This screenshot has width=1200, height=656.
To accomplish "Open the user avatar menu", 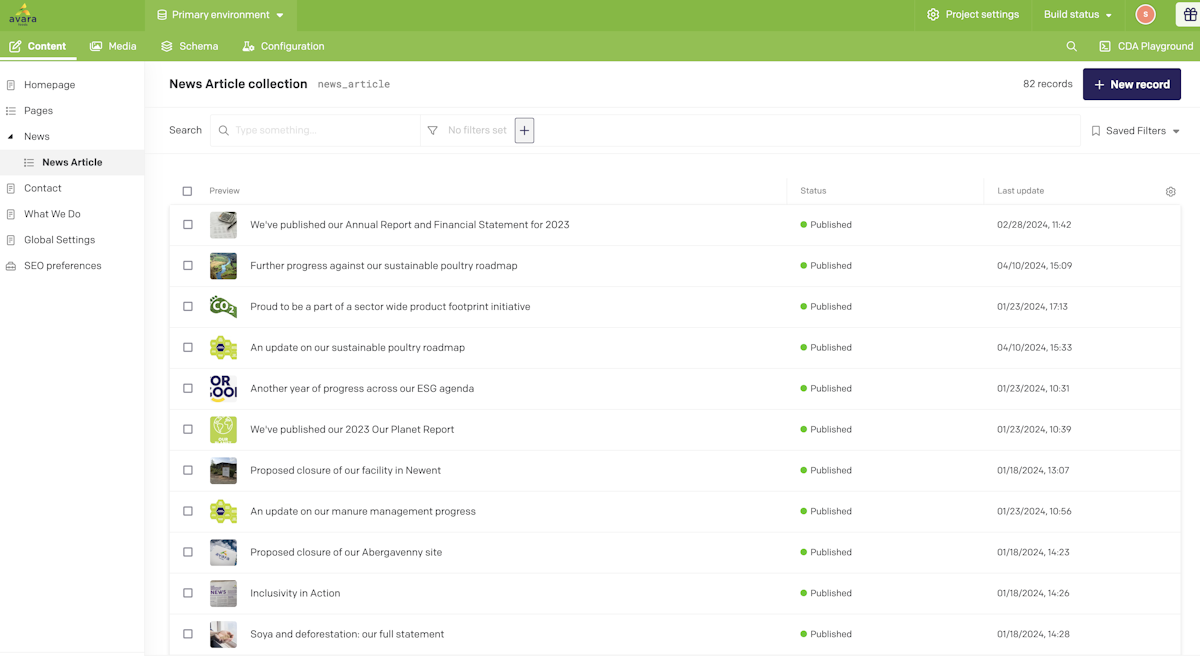I will pyautogui.click(x=1145, y=15).
